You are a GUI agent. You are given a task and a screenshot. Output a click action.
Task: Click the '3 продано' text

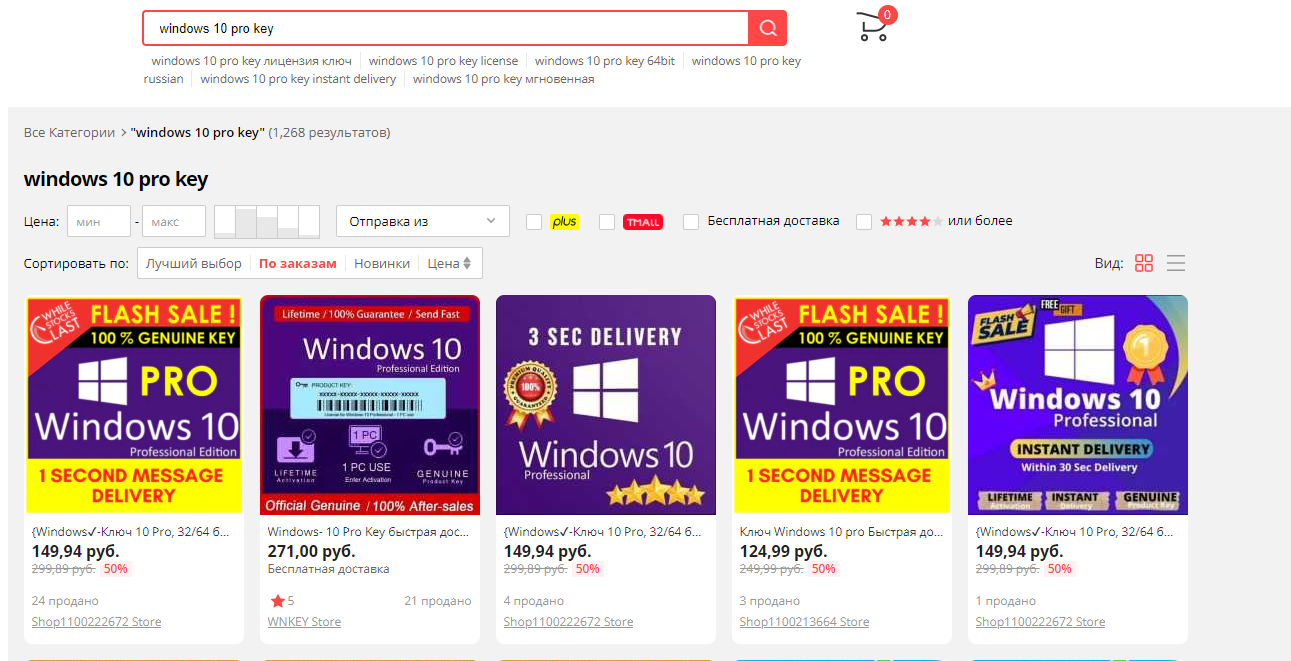pyautogui.click(x=770, y=601)
